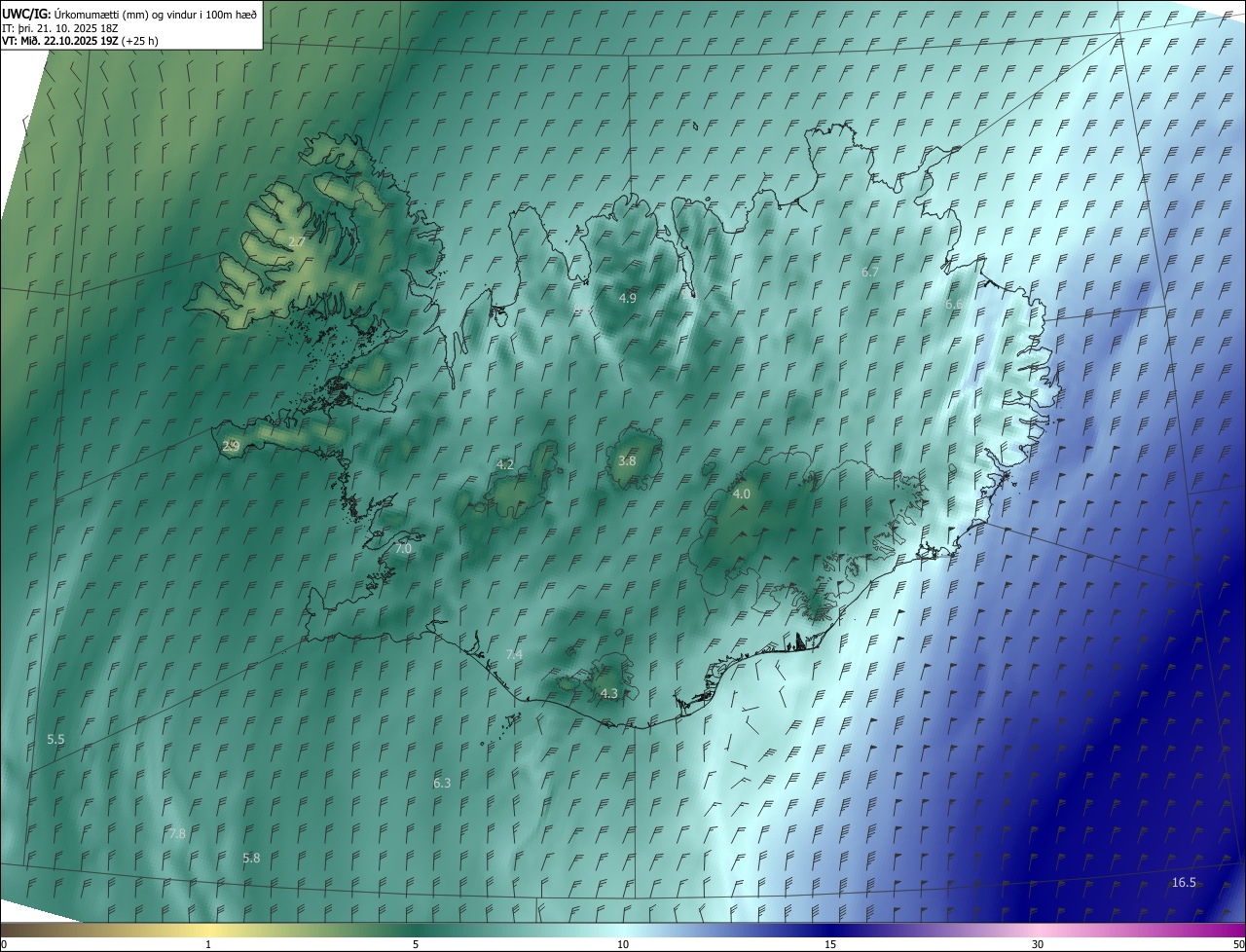Click the initial time line "IT: þri. 21. 10. 2025 18Z"
Viewport: 1246px width, 952px height.
[x=60, y=27]
